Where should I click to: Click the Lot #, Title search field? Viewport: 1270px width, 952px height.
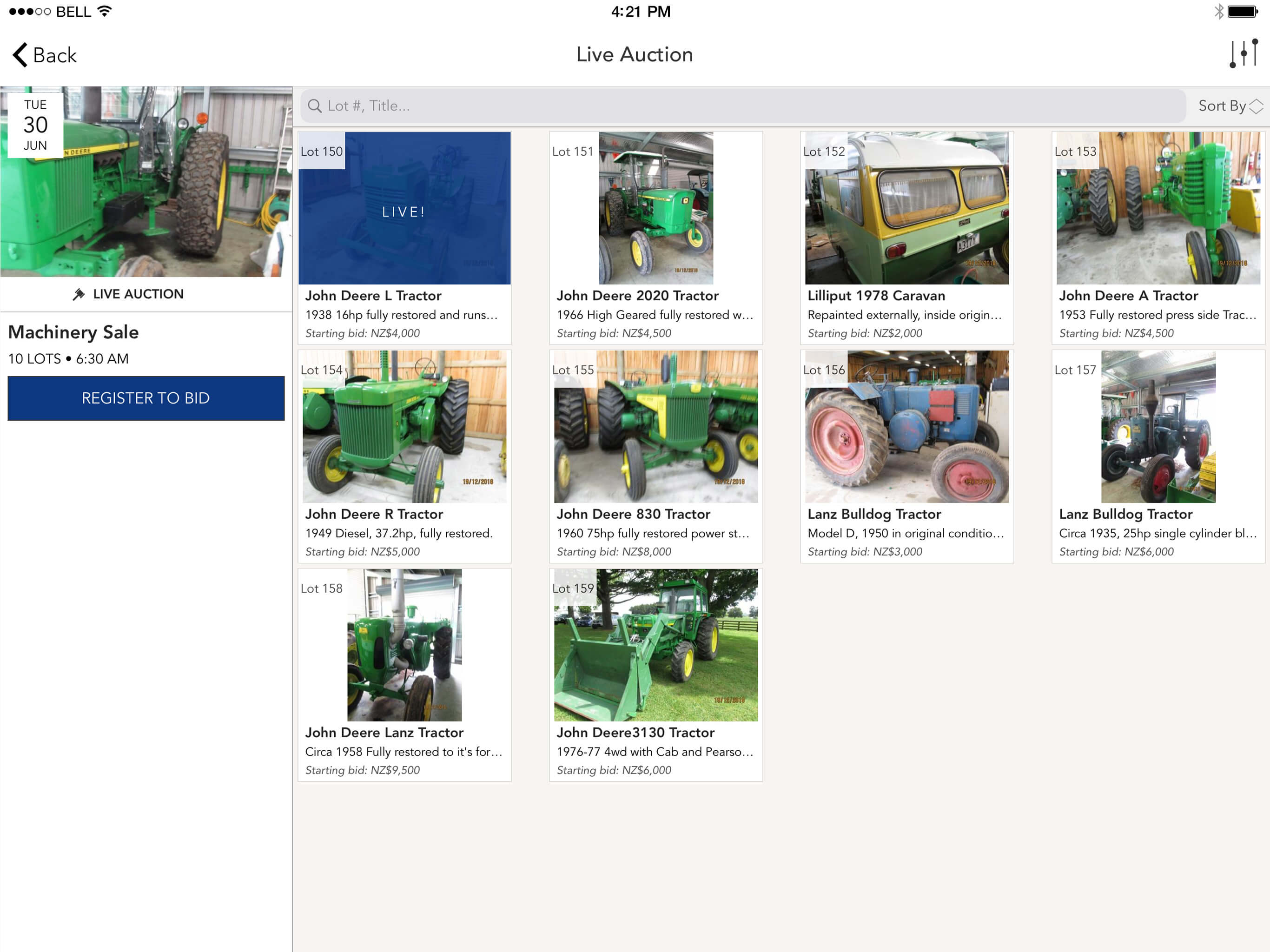click(x=743, y=106)
